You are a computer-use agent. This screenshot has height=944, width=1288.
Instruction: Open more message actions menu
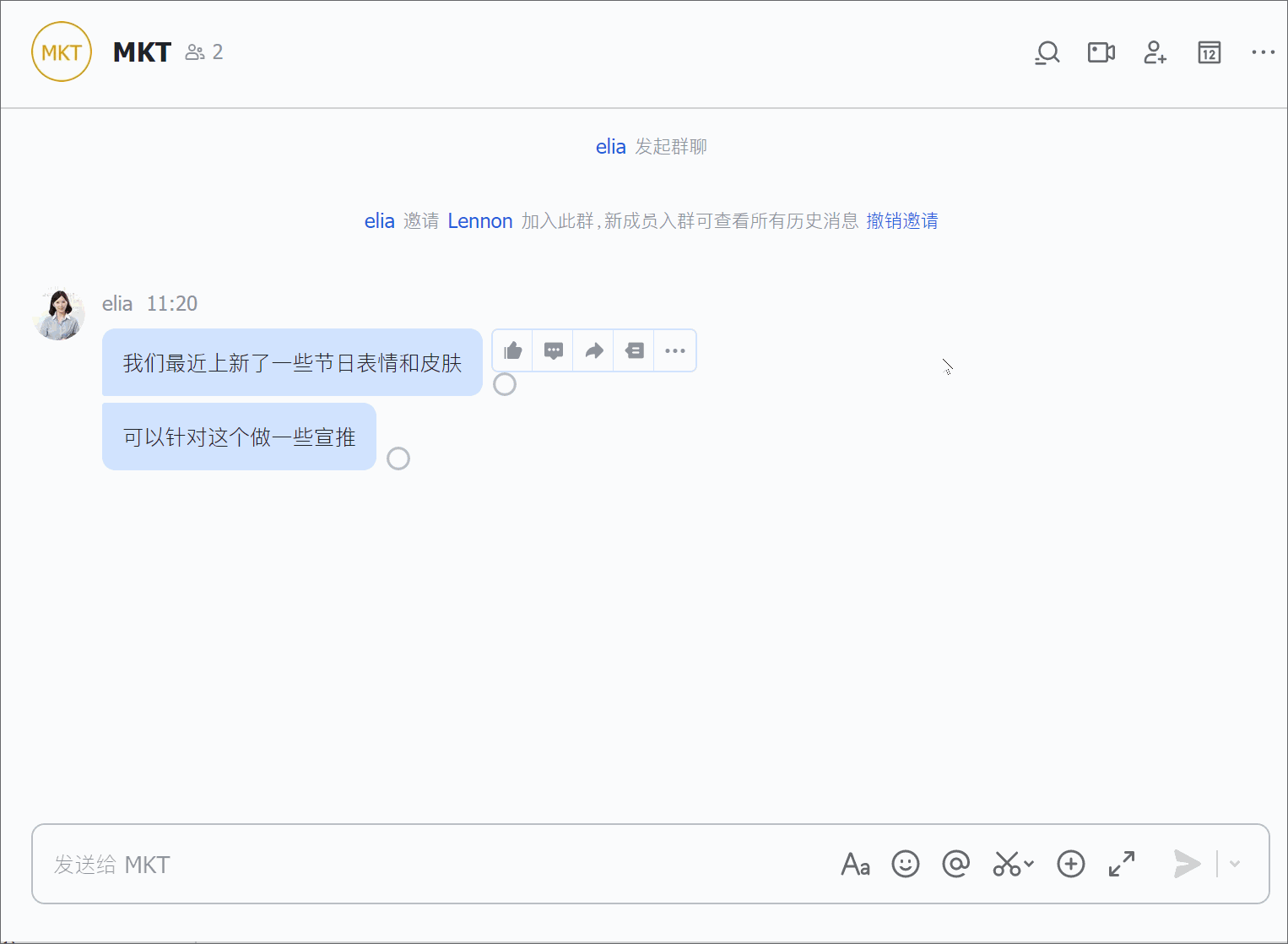click(675, 350)
